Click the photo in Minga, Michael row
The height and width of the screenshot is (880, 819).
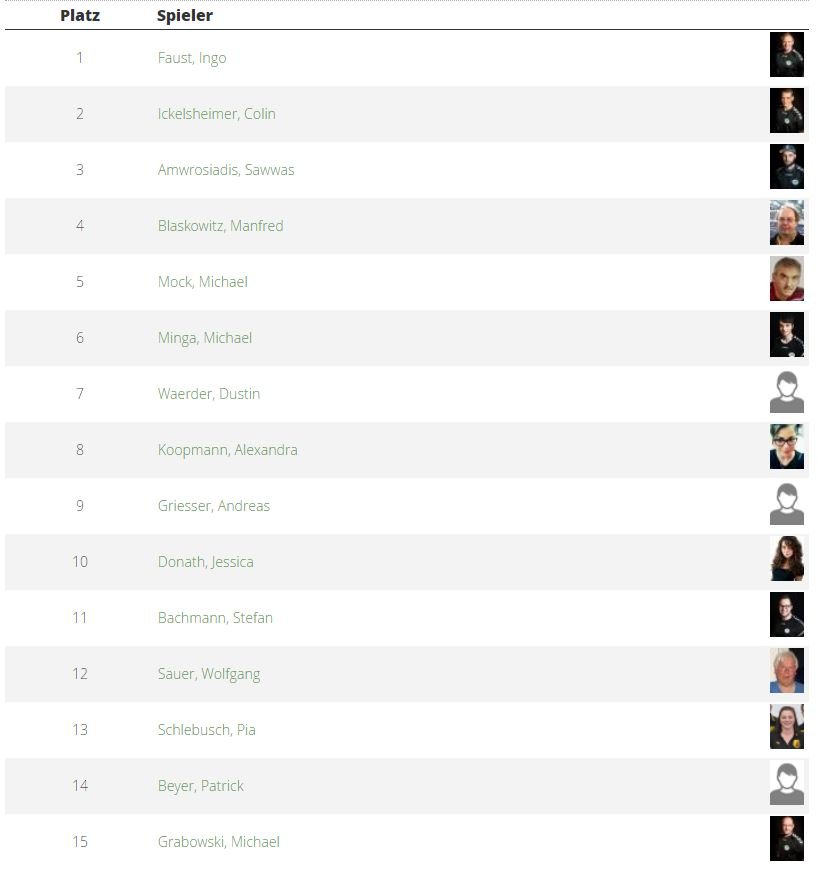click(x=787, y=335)
